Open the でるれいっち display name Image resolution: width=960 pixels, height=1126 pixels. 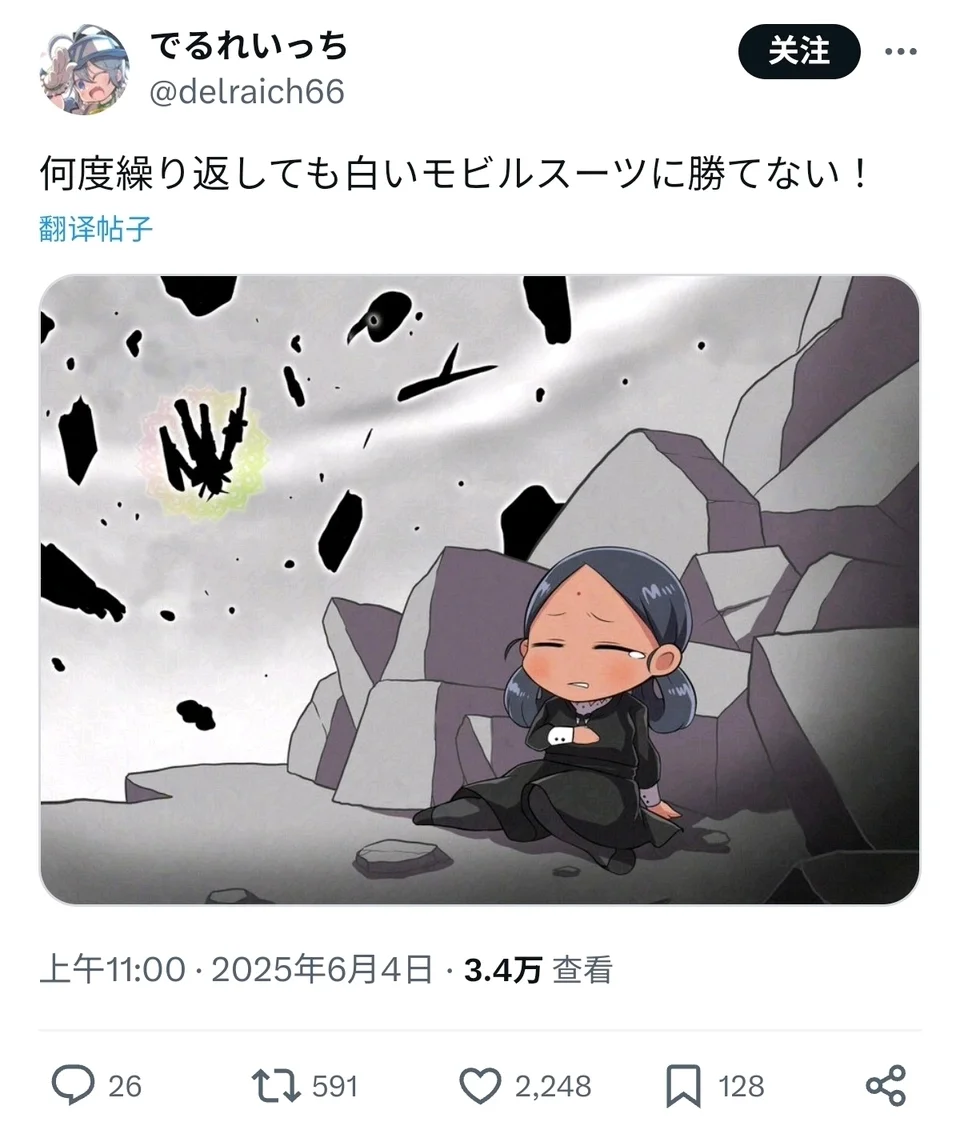[x=249, y=46]
